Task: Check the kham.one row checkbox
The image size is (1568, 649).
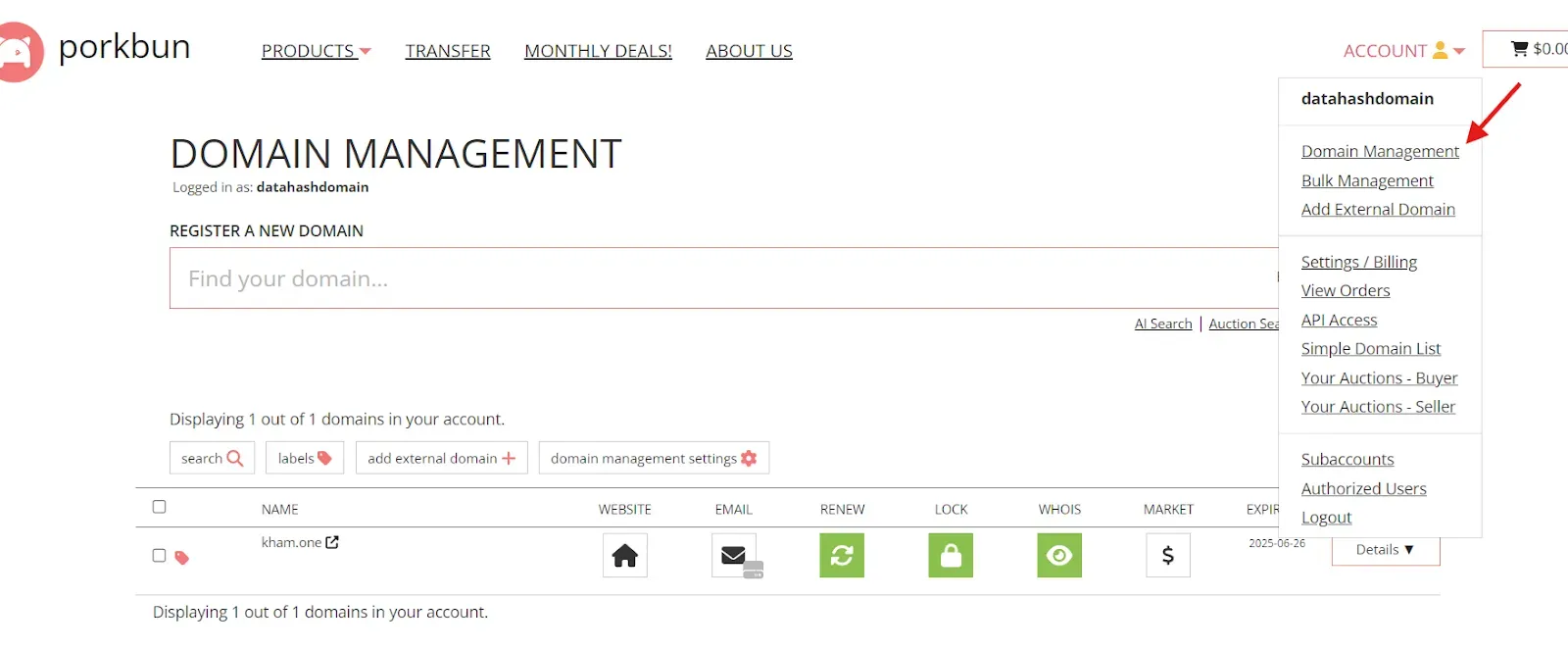Action: coord(159,555)
